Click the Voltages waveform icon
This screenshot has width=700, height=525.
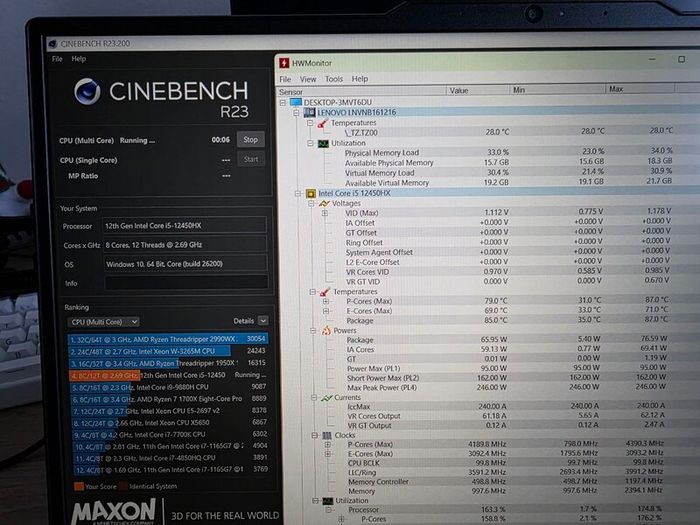[x=324, y=204]
